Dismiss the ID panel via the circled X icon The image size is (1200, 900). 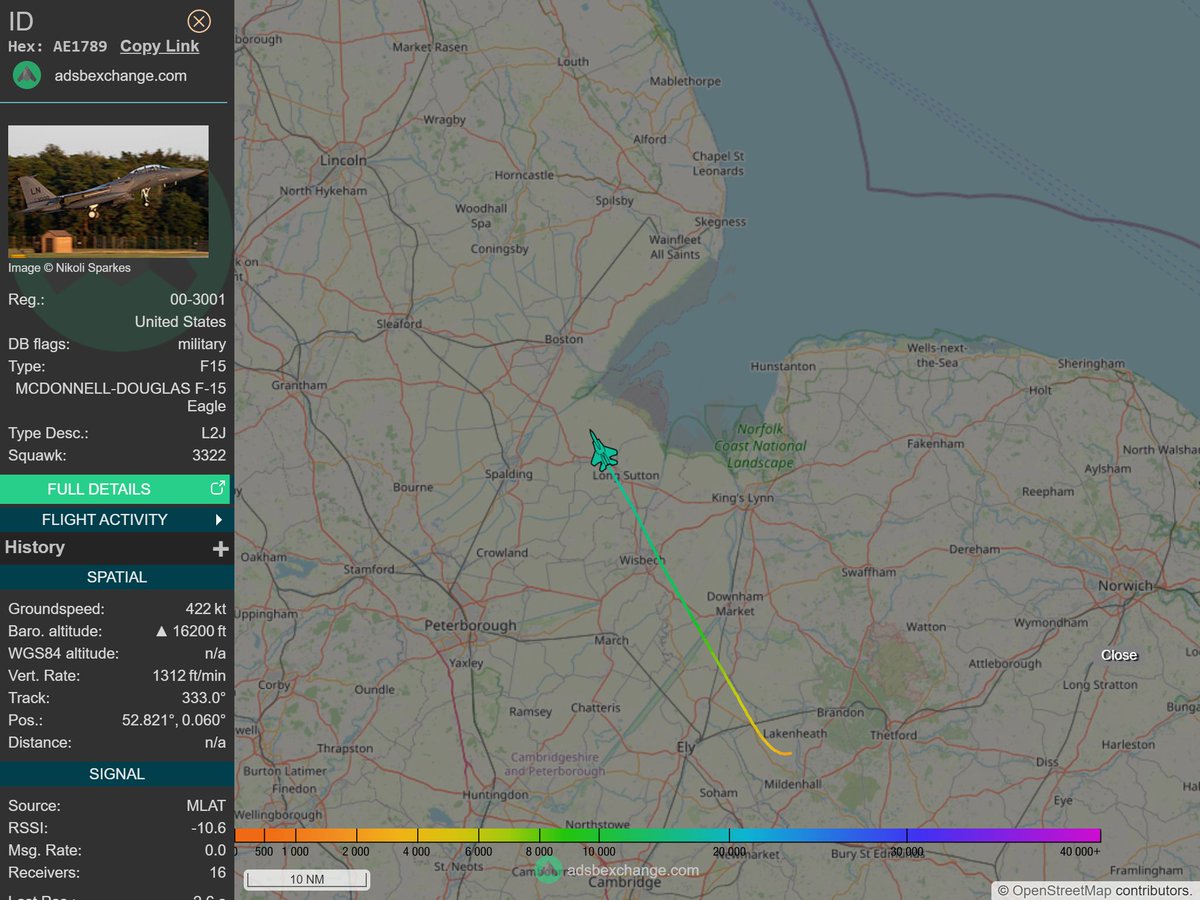coord(198,21)
